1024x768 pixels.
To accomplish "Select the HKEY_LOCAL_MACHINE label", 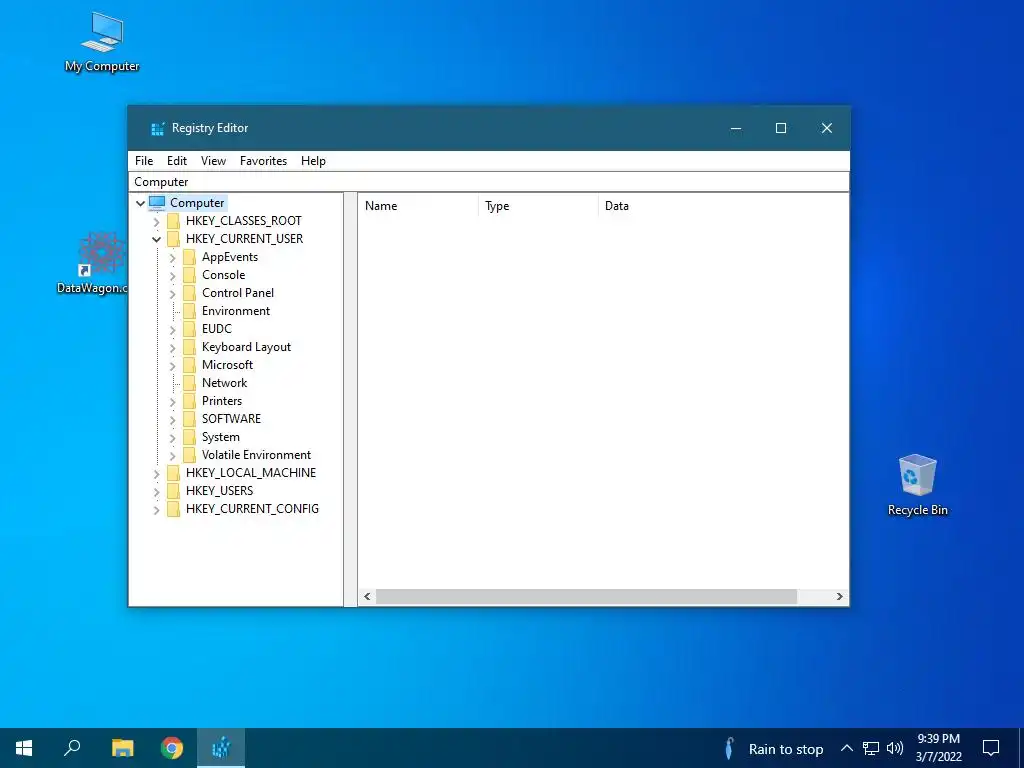I will (x=251, y=473).
